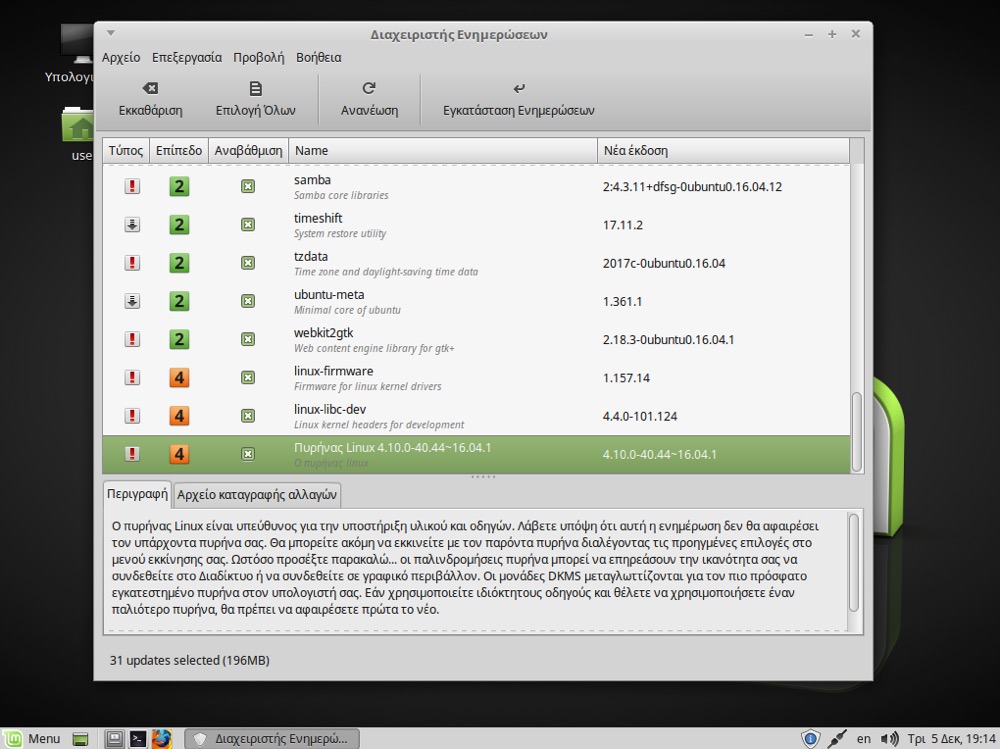
Task: Open the volume tray icon
Action: [889, 739]
